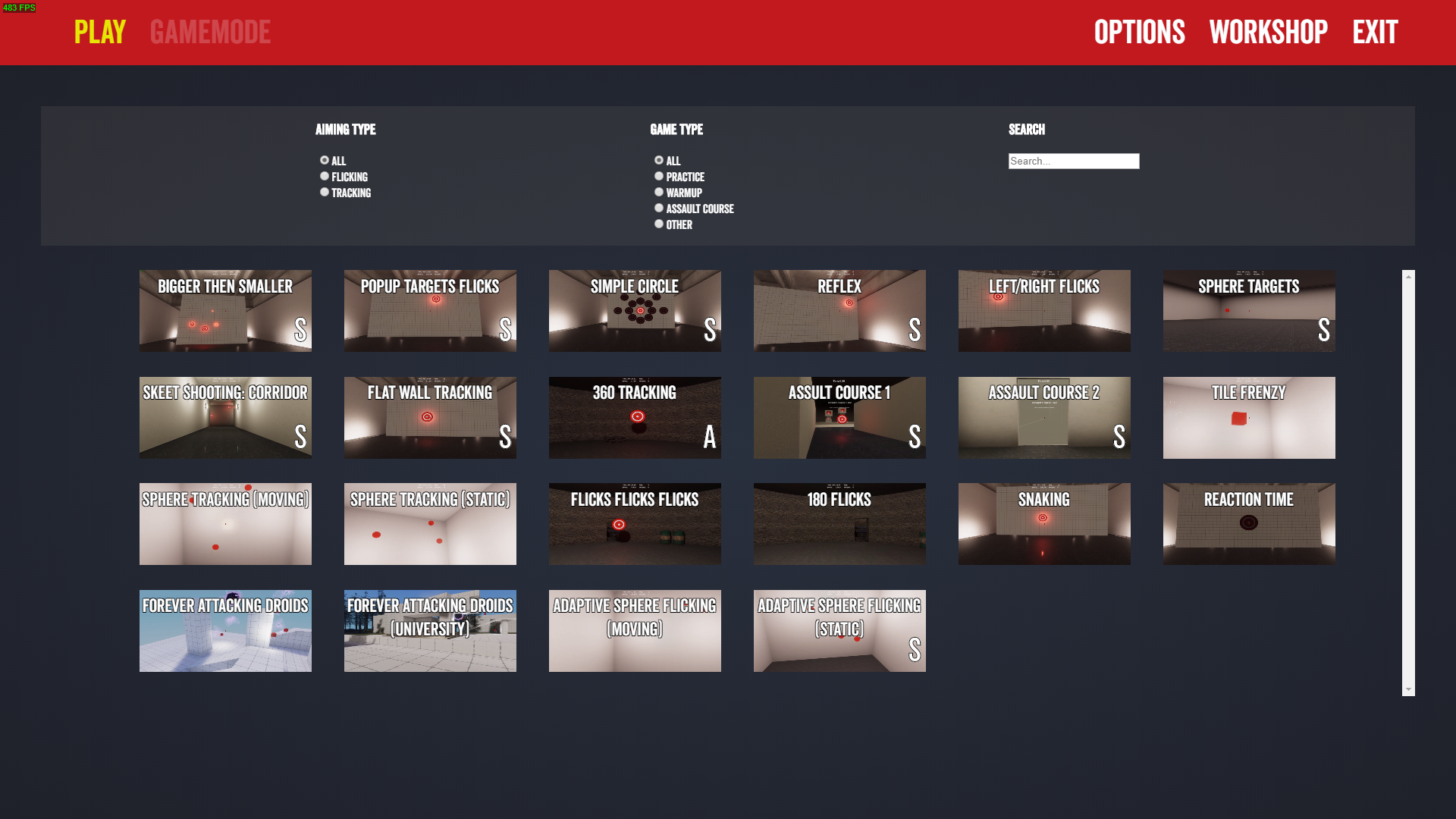Open Skeet Shooting: Corridor scenario
The width and height of the screenshot is (1456, 819).
coord(225,418)
